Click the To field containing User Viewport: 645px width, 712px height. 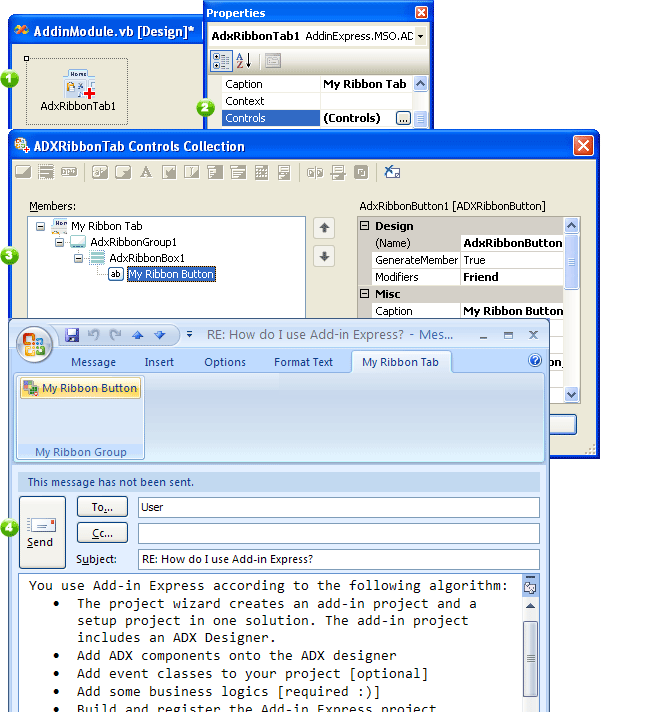[x=339, y=507]
